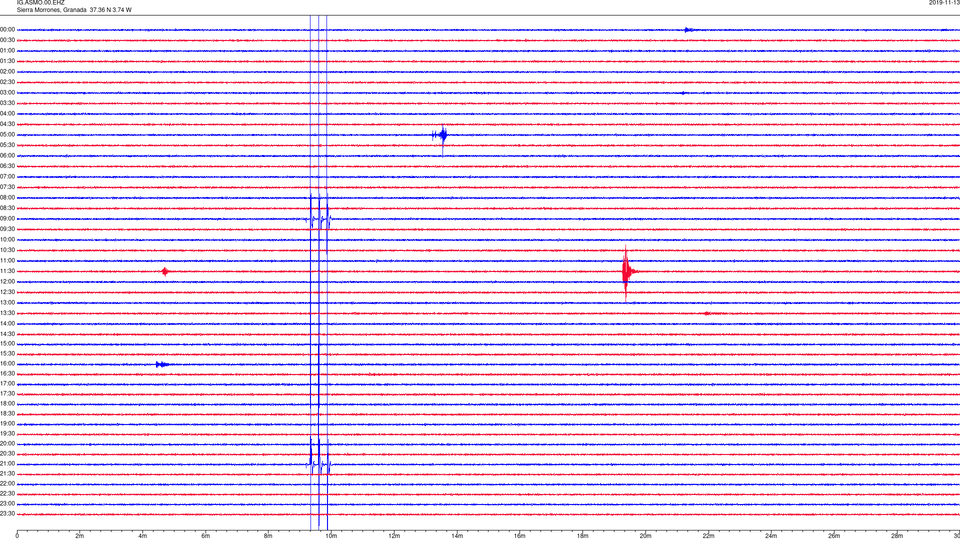Click the 10m axis tick label

click(331, 536)
